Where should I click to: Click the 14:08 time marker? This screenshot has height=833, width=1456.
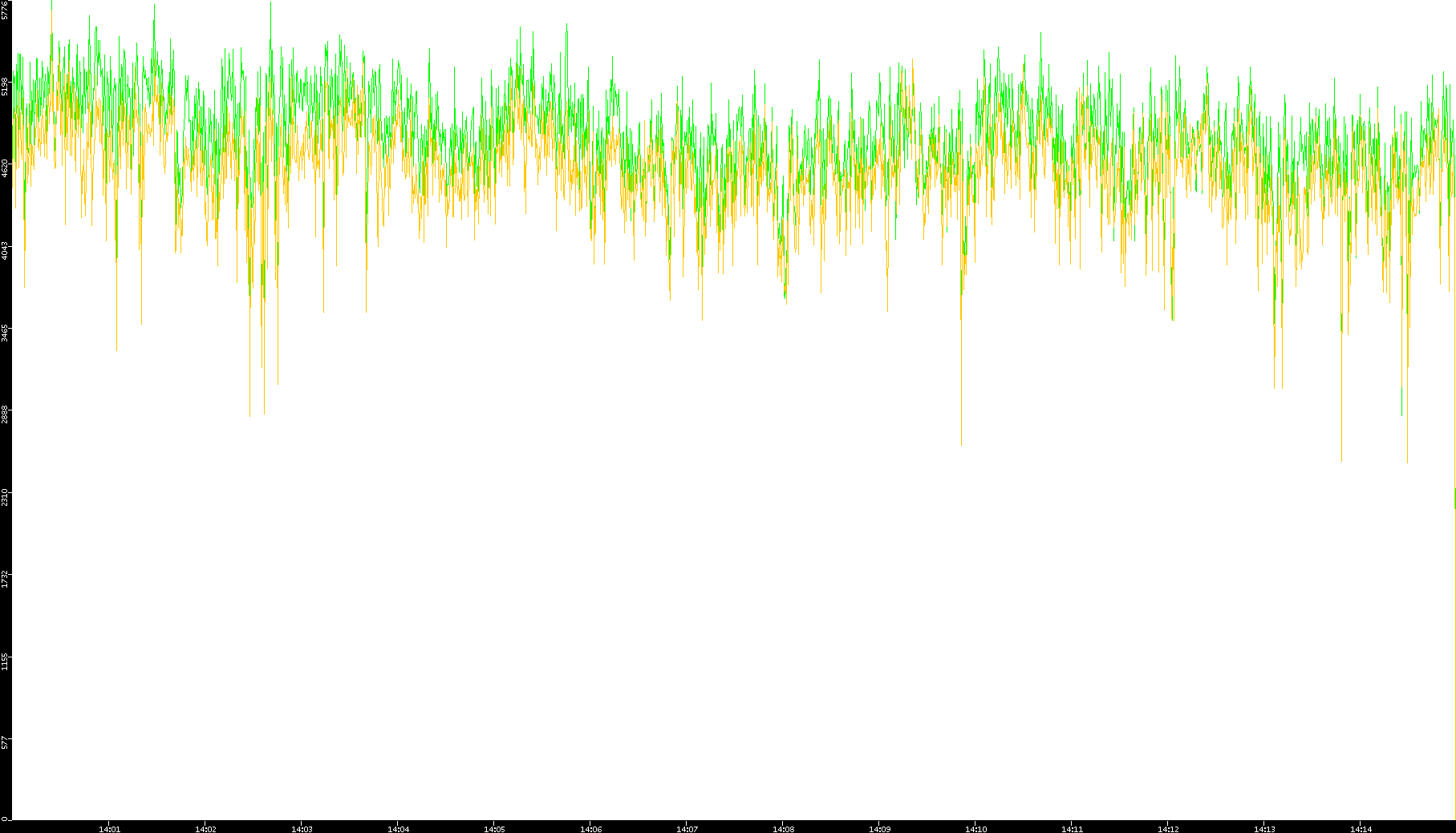(x=783, y=829)
